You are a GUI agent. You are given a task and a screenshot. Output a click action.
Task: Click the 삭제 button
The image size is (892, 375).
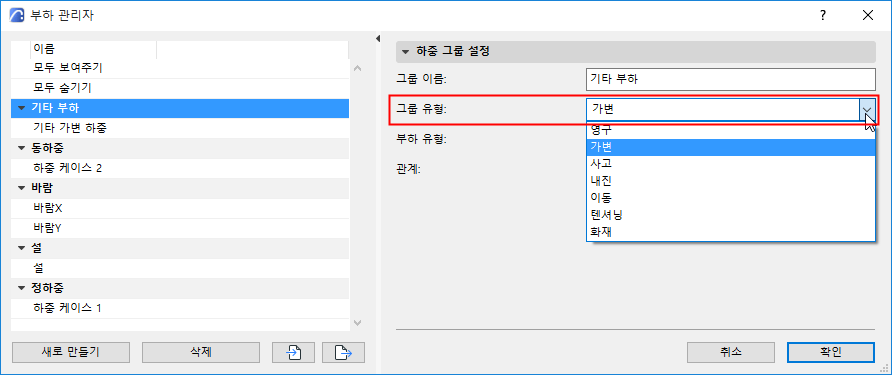point(201,352)
